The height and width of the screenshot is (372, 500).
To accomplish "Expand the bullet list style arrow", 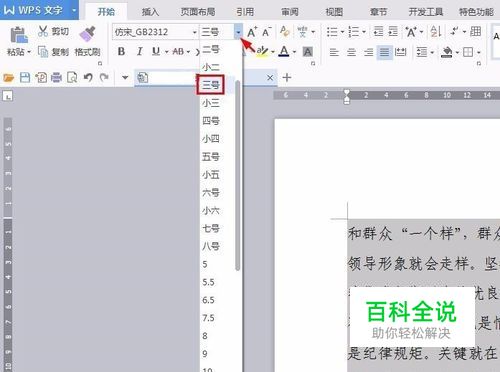I will point(342,32).
